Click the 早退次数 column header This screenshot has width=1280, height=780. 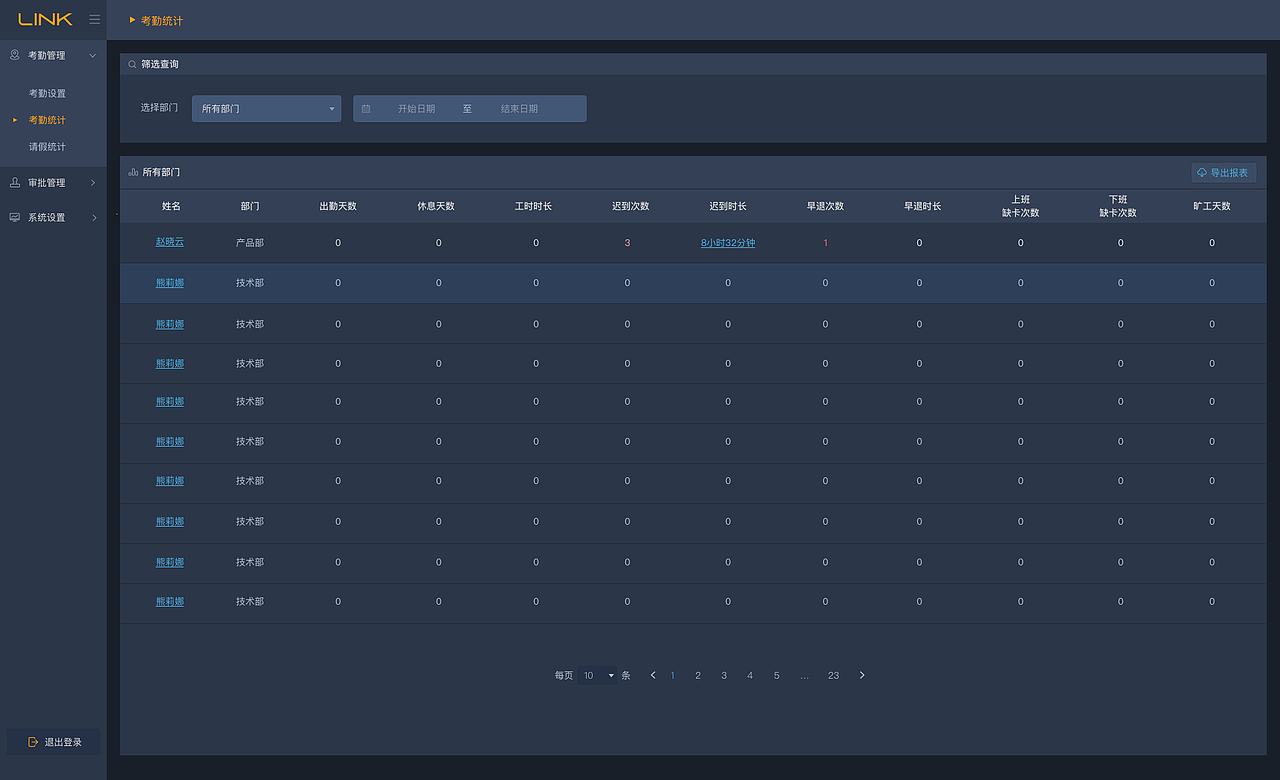[x=826, y=206]
